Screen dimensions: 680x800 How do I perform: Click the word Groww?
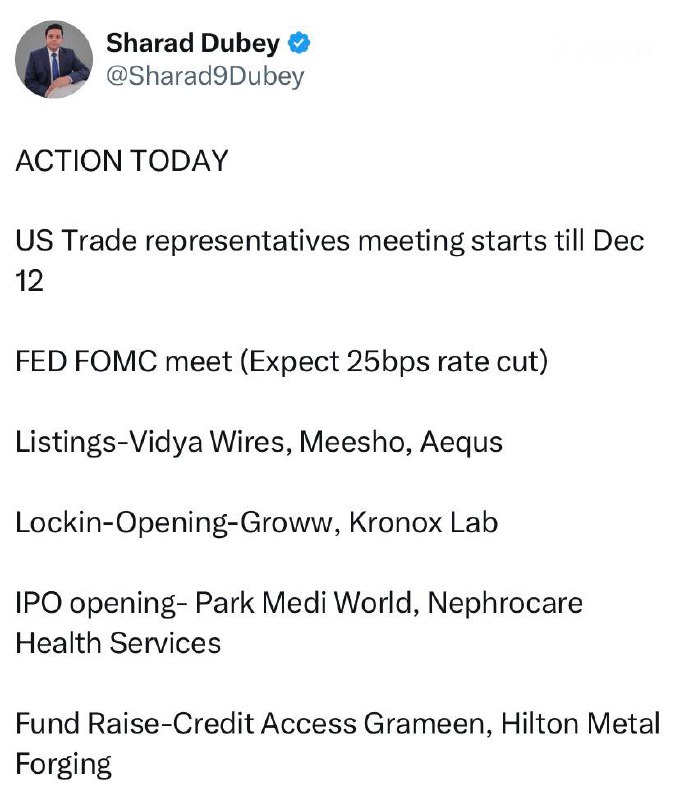pos(294,522)
